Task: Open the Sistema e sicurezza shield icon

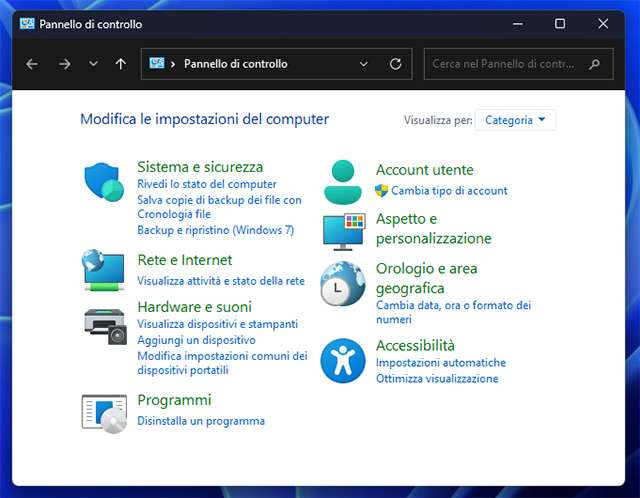Action: click(104, 182)
